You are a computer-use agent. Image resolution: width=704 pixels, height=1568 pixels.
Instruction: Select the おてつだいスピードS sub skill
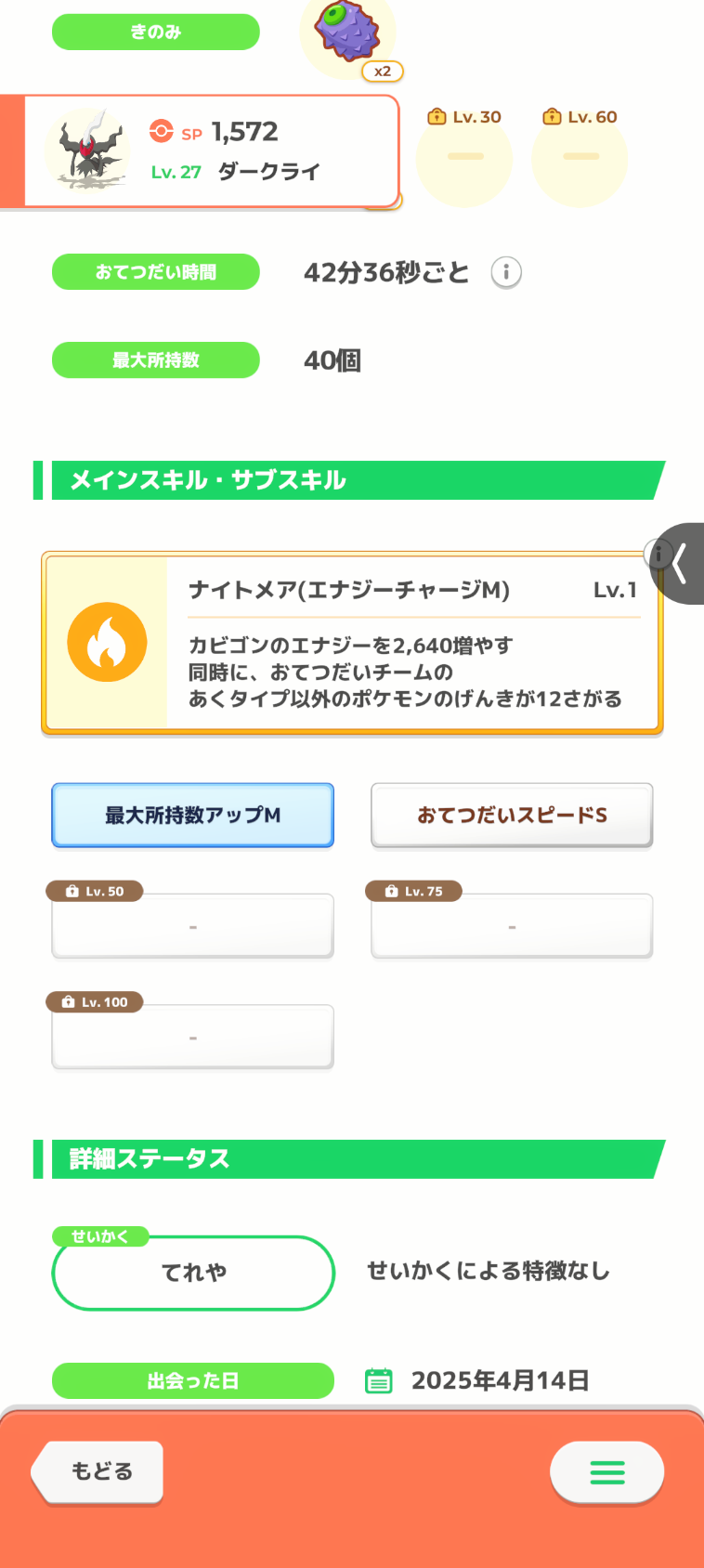[x=512, y=815]
